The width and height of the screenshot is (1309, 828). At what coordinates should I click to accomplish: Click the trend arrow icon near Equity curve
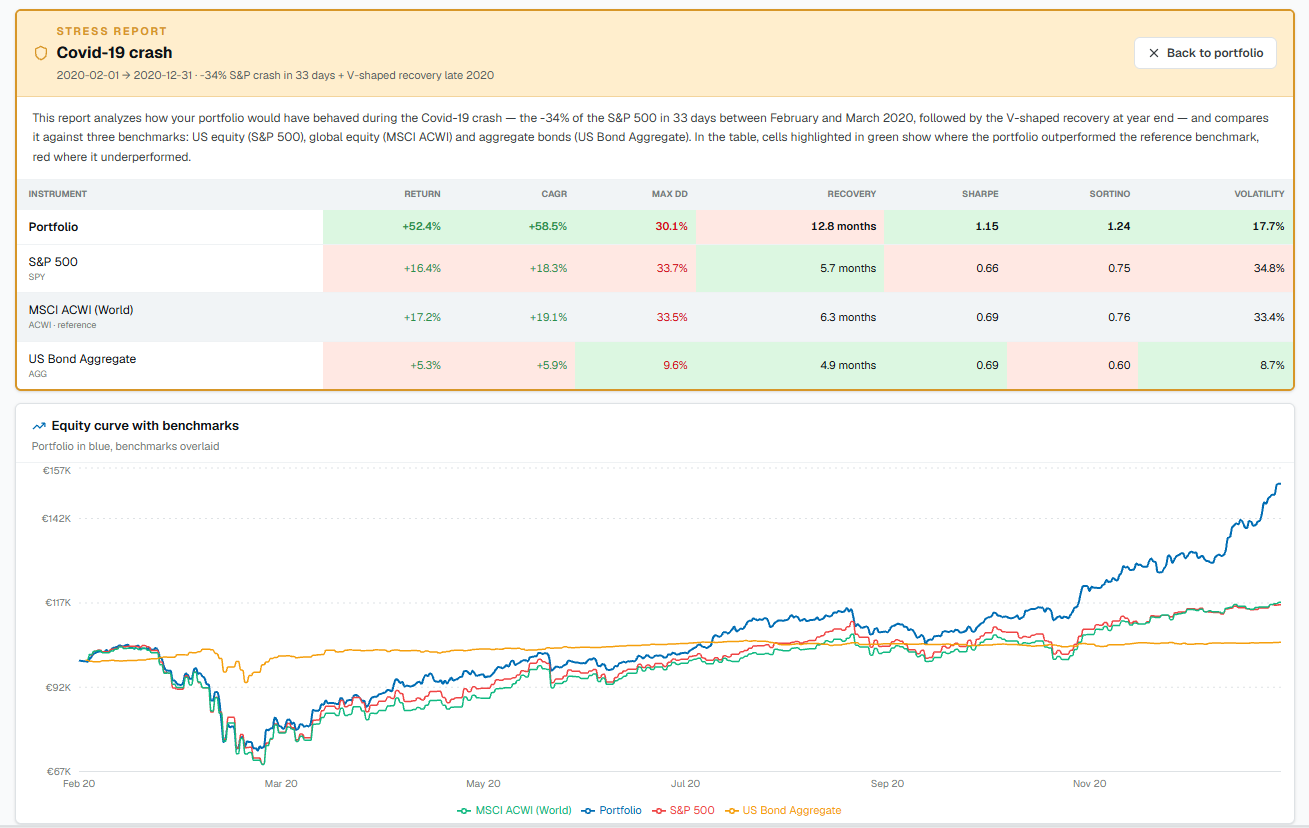(39, 426)
